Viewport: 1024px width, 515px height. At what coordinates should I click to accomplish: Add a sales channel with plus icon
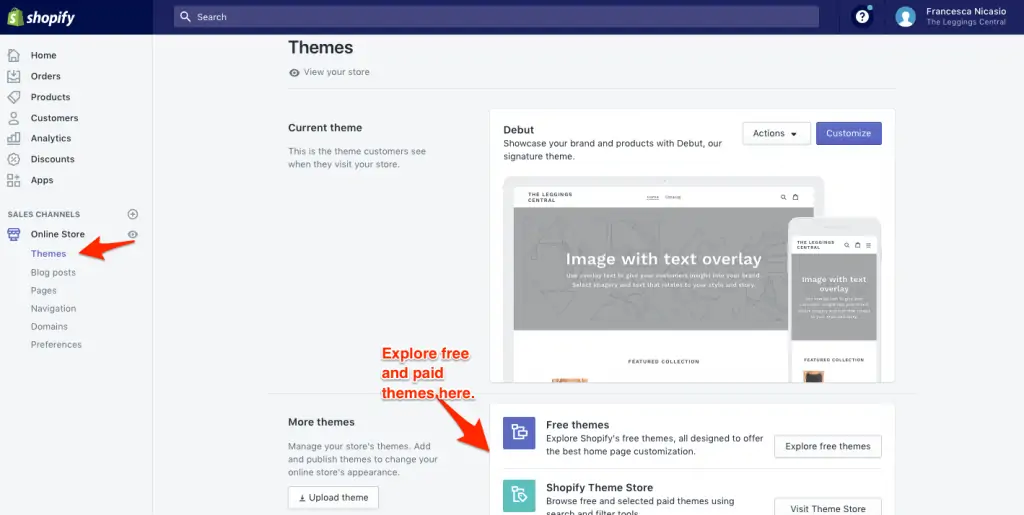(x=133, y=214)
